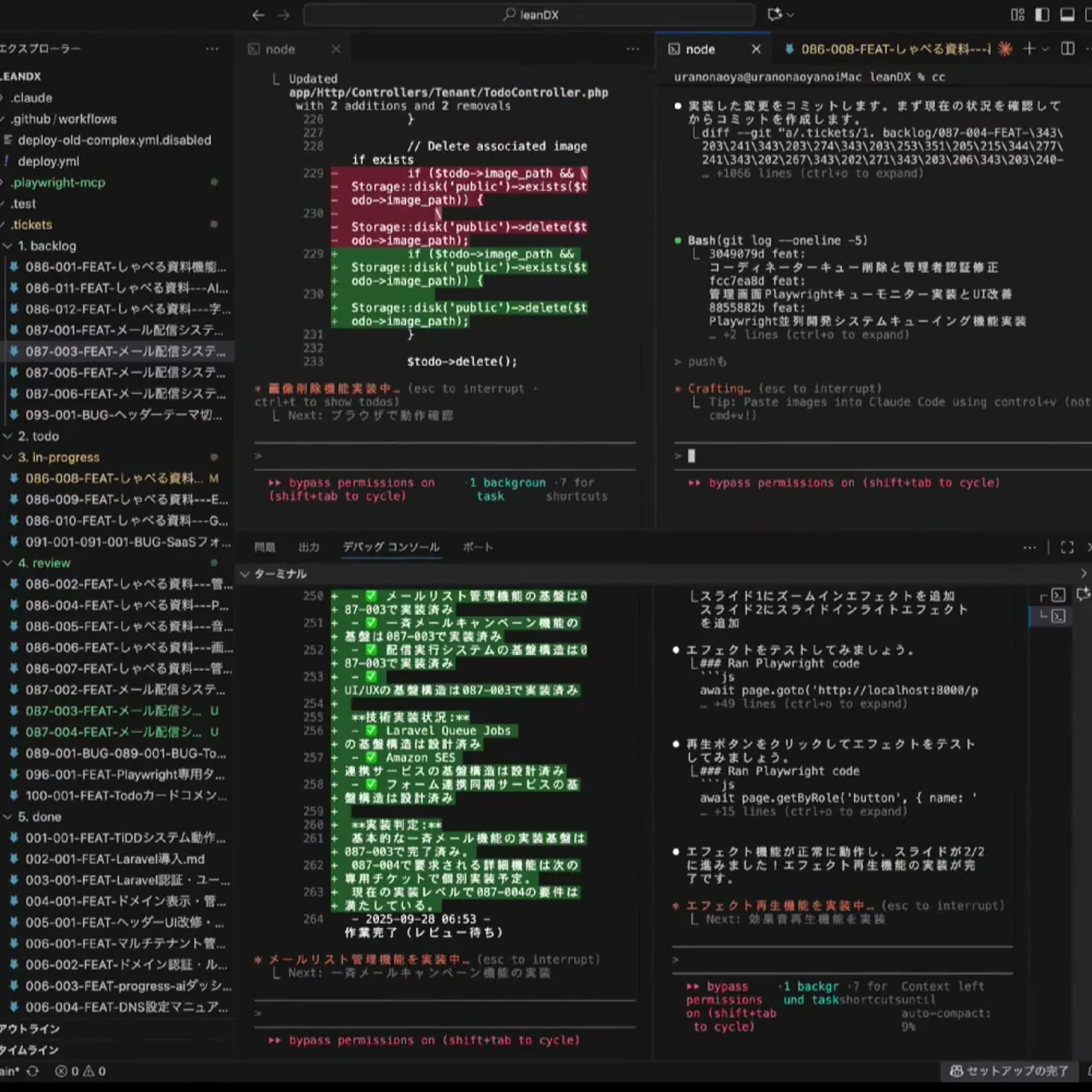1092x1092 pixels.
Task: Open the 100-001-FEAT-Todo file
Action: [126, 795]
